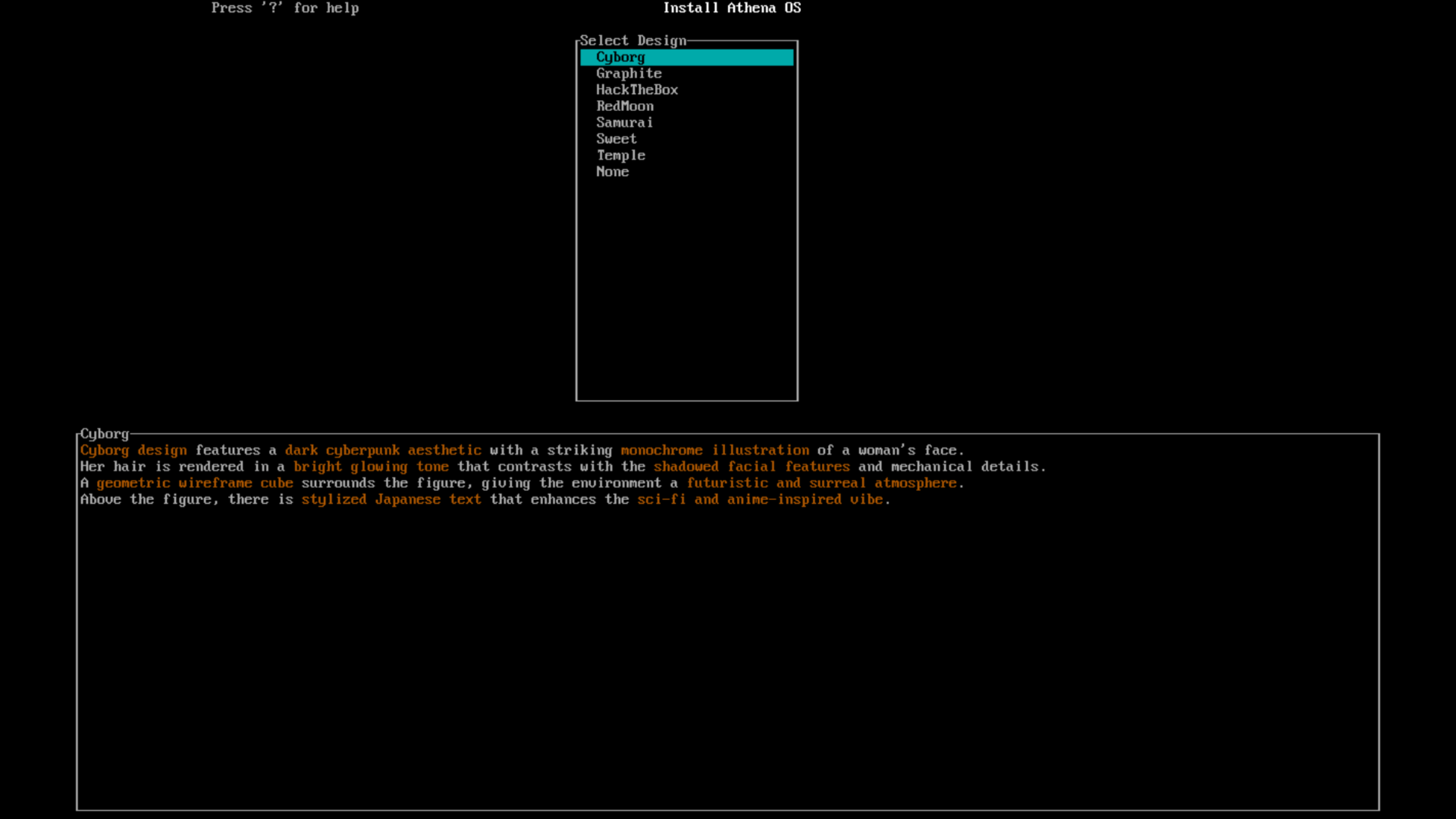Screen dimensions: 1456x819
Task: Click the Install Athena OS title
Action: click(x=732, y=8)
